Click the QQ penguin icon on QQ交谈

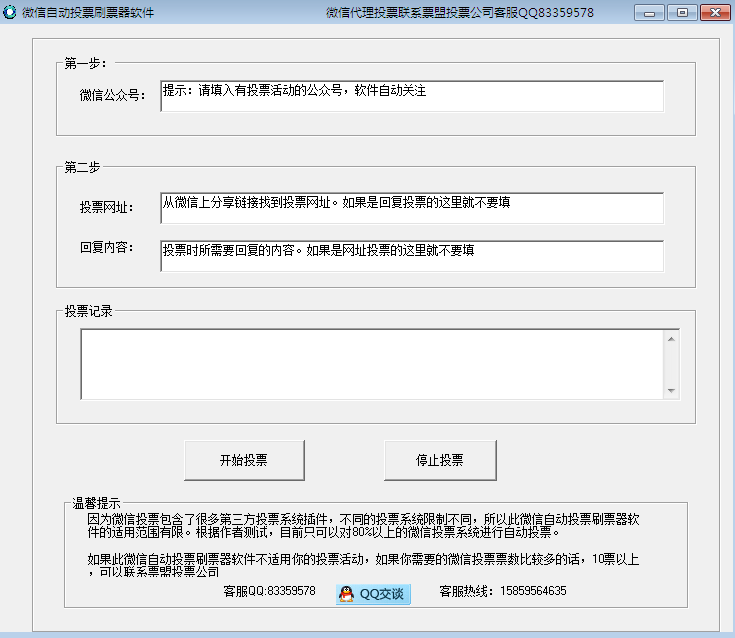[x=346, y=594]
